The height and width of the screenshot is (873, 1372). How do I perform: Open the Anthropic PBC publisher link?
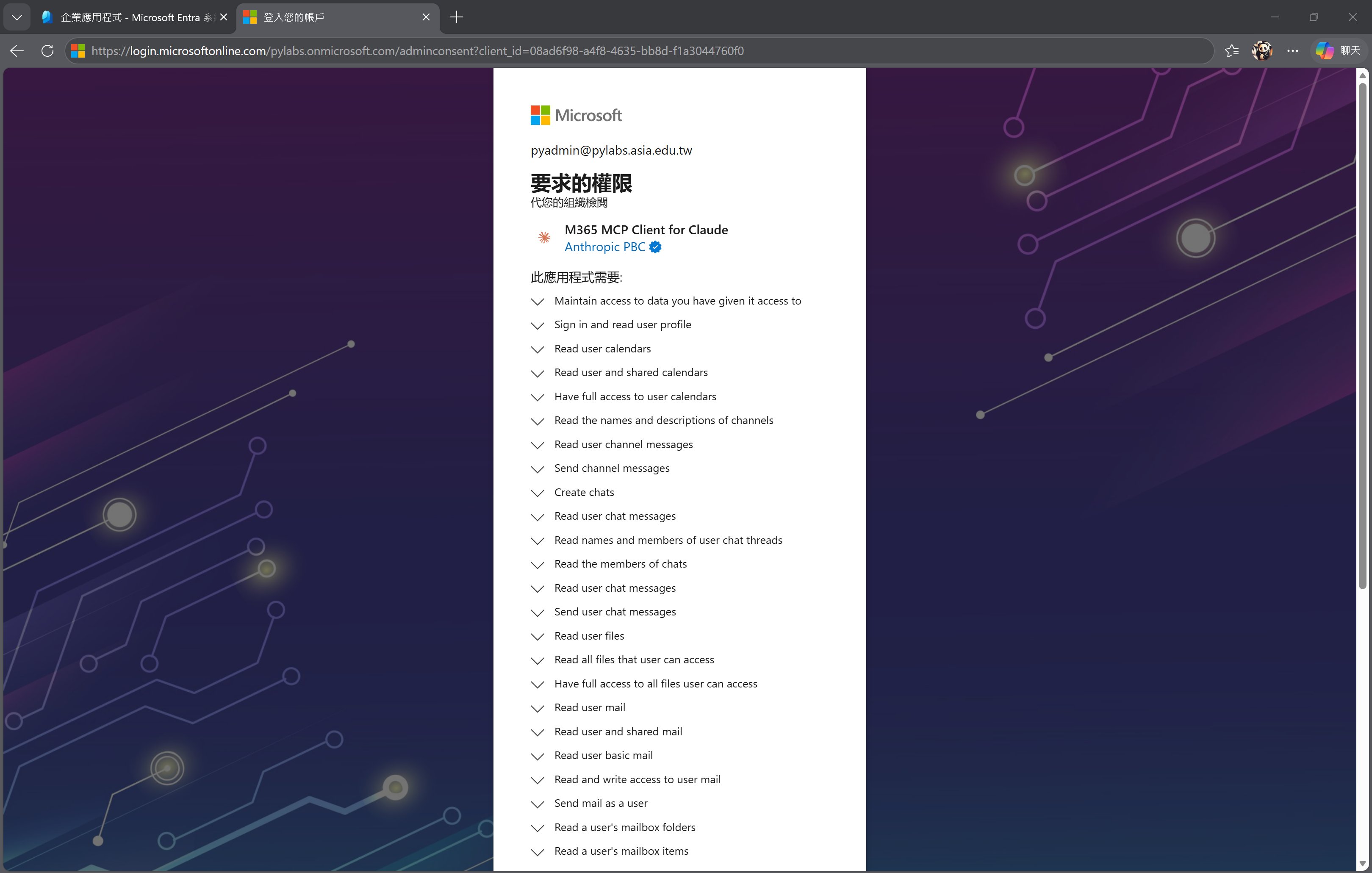coord(604,247)
